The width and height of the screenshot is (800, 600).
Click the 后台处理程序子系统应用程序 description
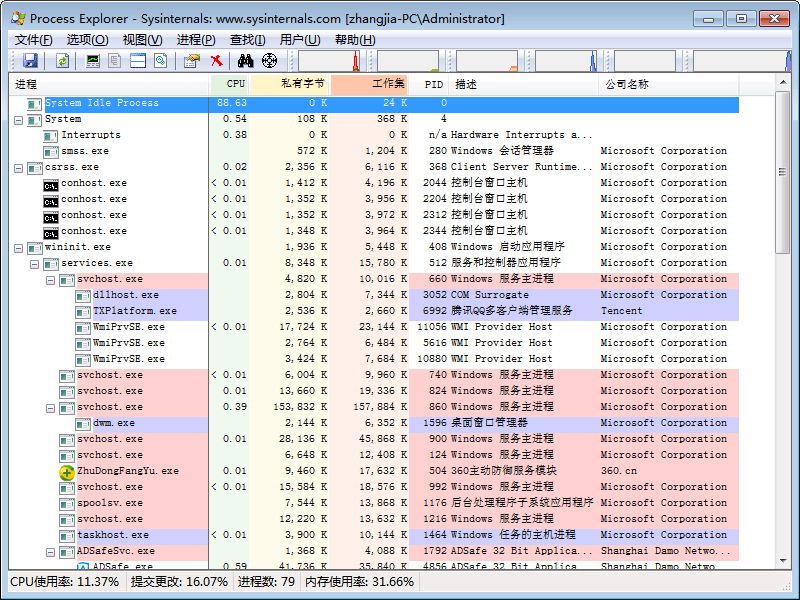(522, 503)
